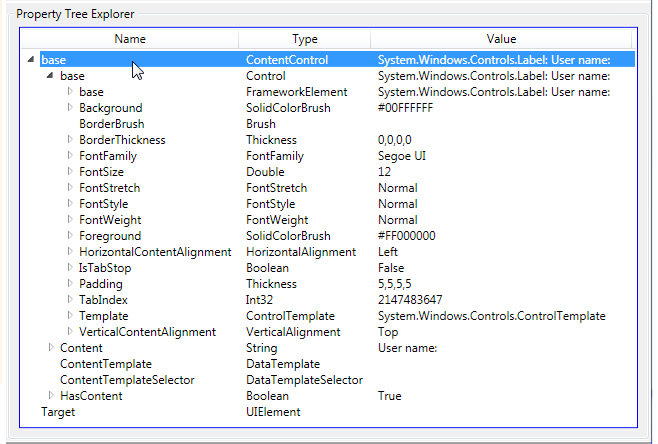This screenshot has width=658, height=444.
Task: Click the 0,0,0,0 thickness value
Action: coord(394,140)
